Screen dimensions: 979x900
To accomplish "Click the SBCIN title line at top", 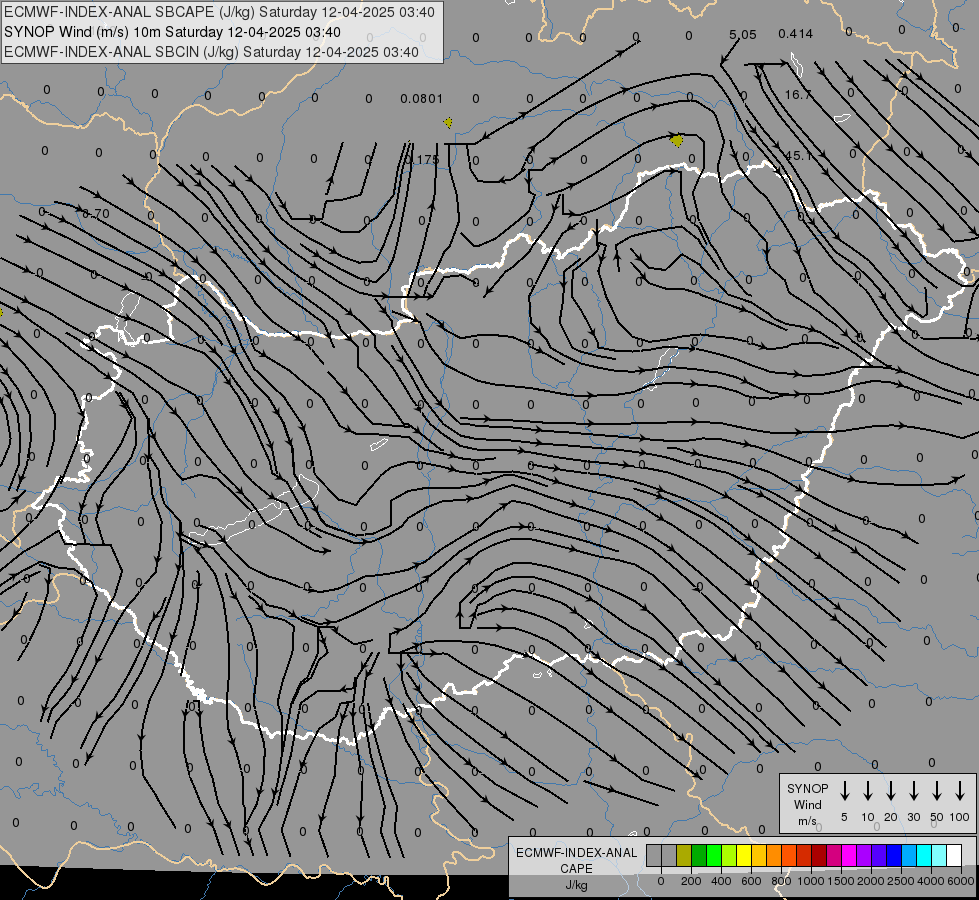I will pyautogui.click(x=211, y=52).
